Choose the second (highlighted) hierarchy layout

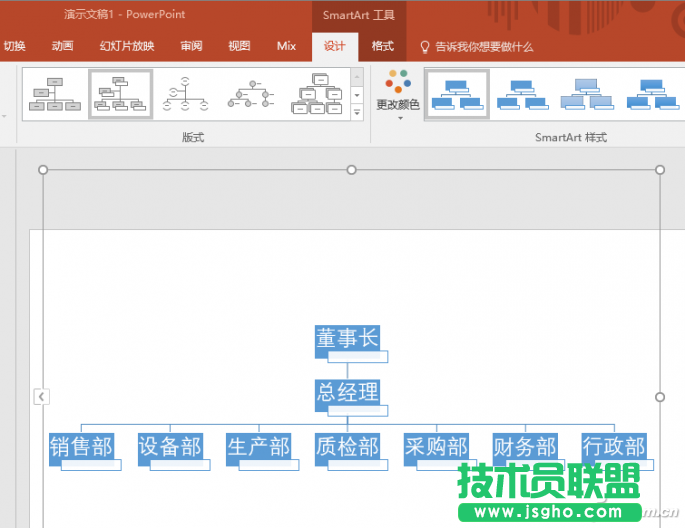click(120, 94)
